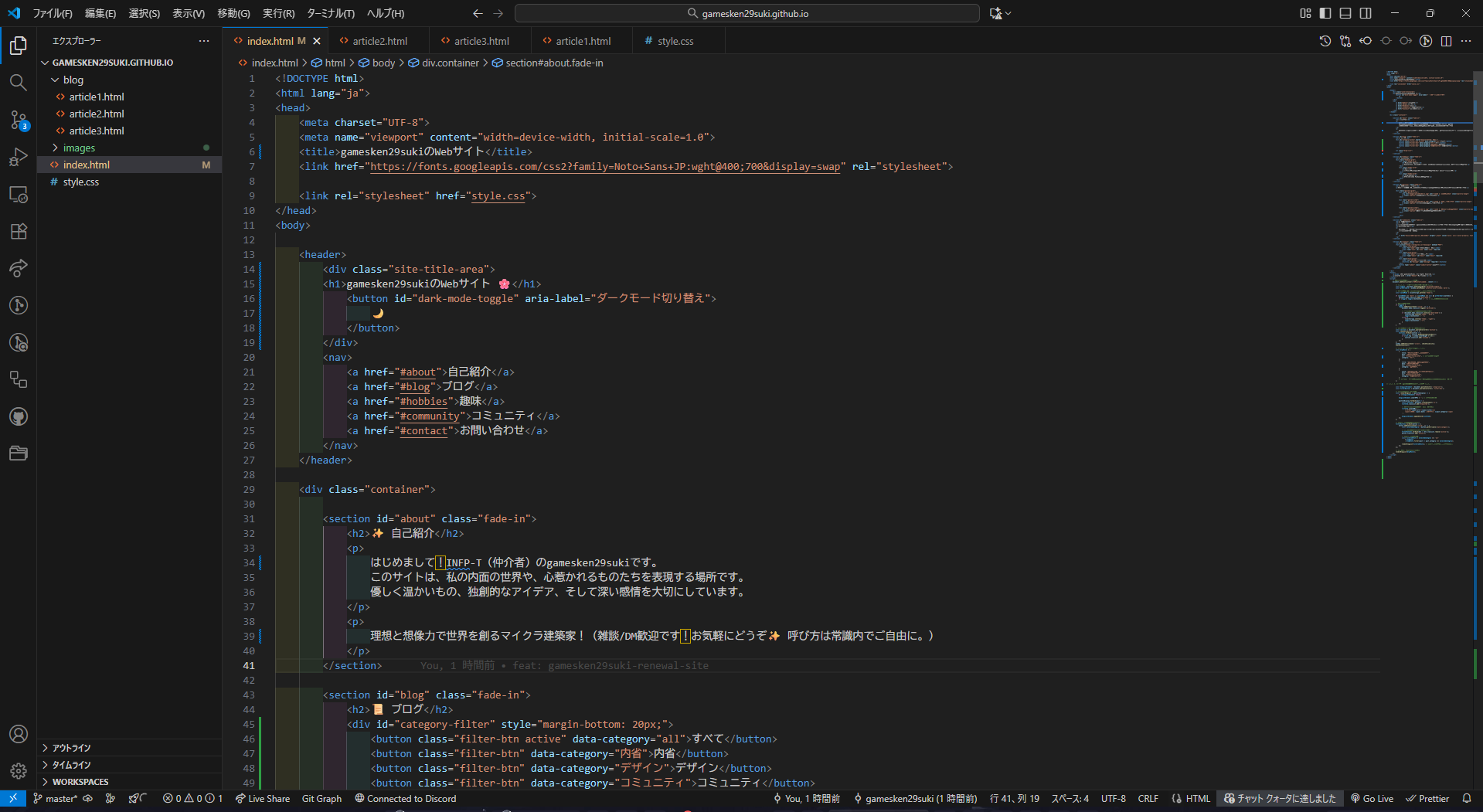Open the Source Control view
1483x812 pixels.
click(x=19, y=121)
